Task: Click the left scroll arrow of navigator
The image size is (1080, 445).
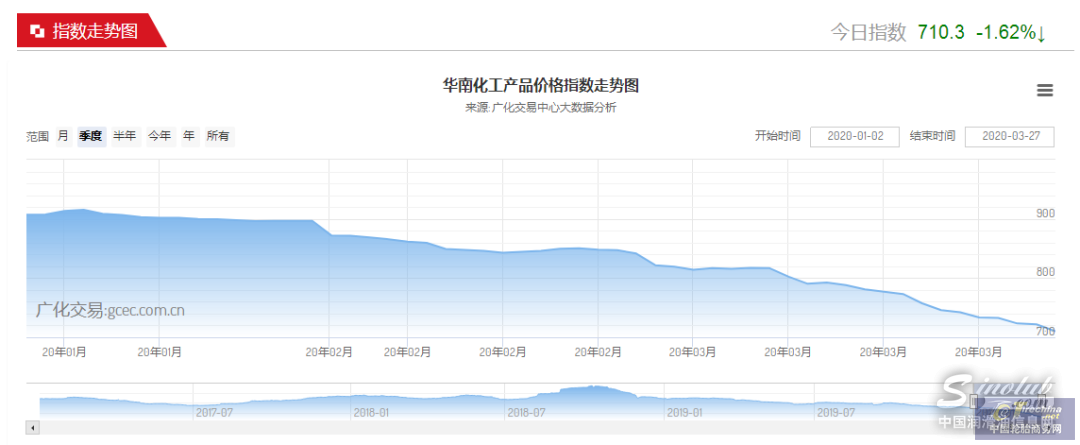Action: click(33, 428)
